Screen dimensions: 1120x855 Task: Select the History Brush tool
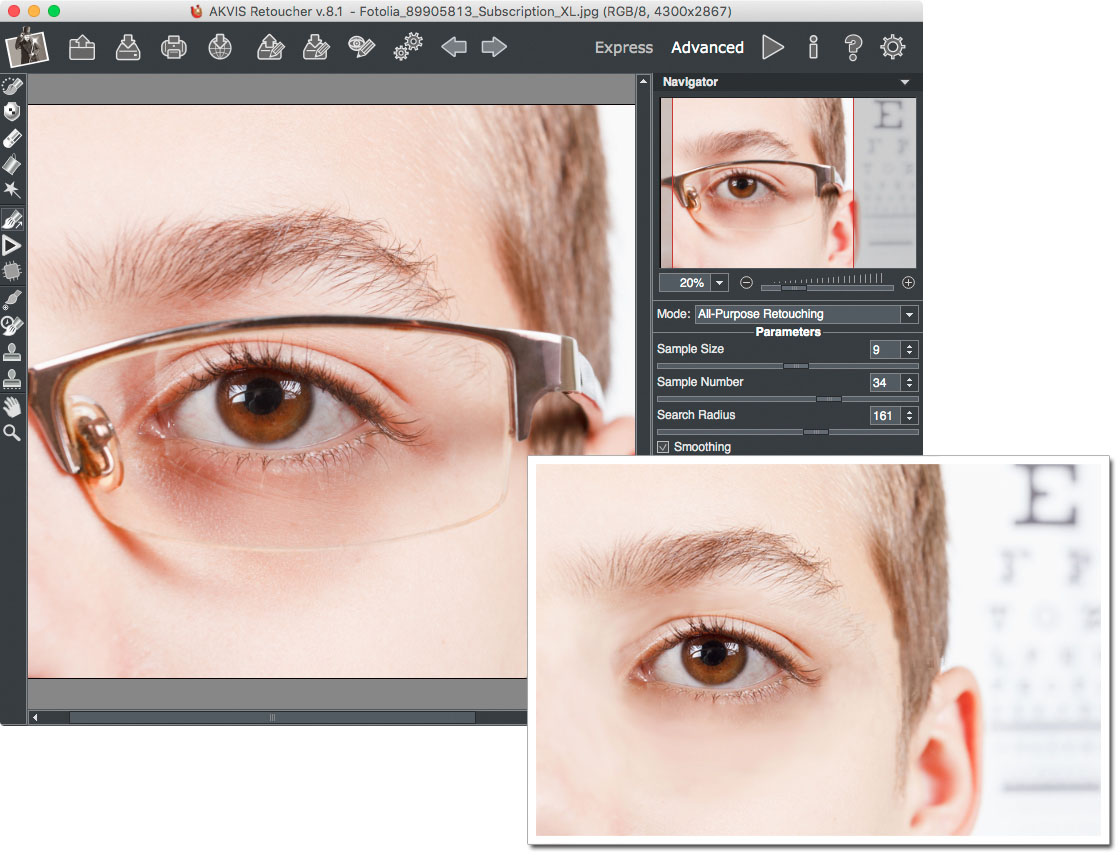click(12, 326)
